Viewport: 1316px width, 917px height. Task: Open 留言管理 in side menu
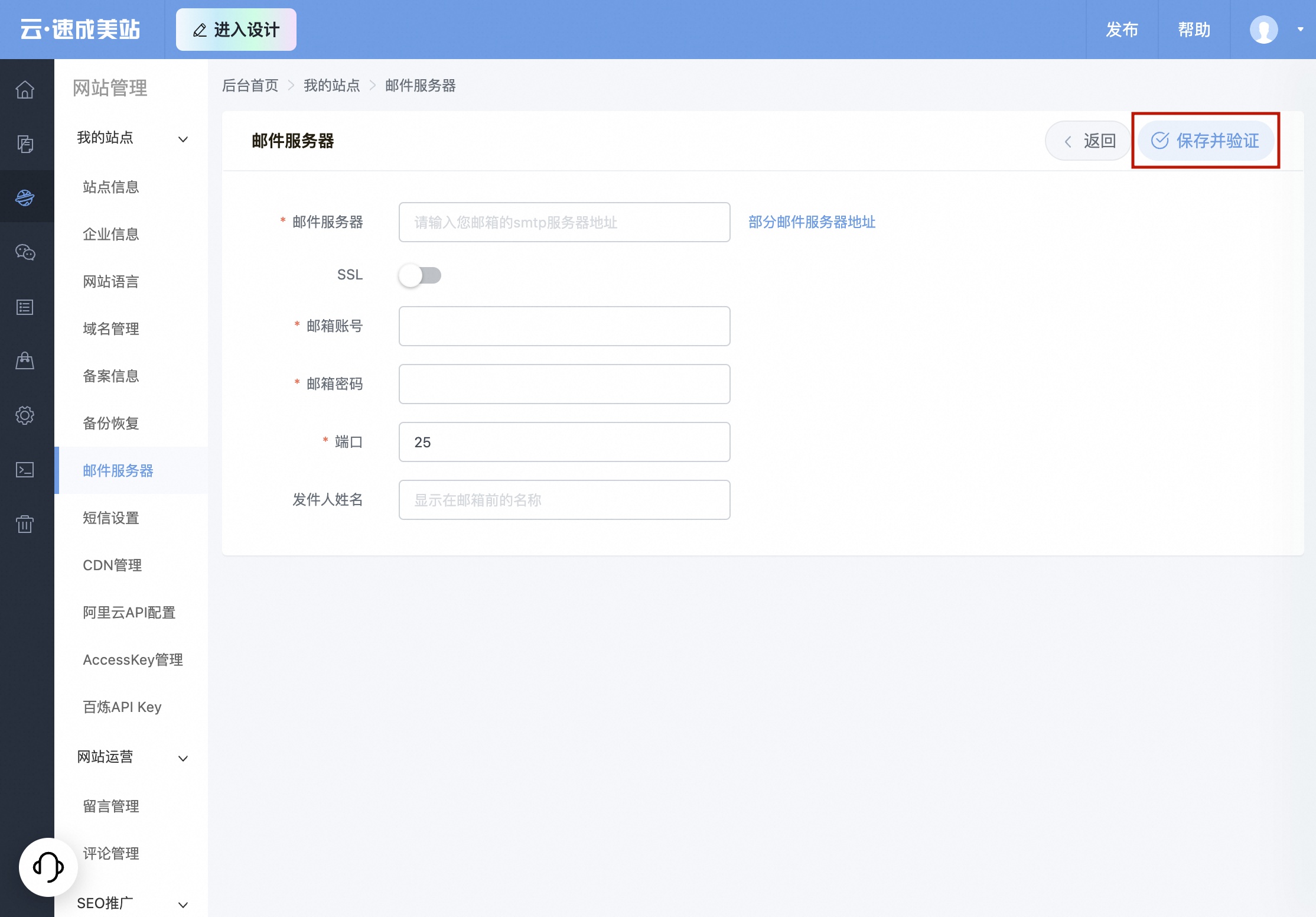(x=111, y=807)
